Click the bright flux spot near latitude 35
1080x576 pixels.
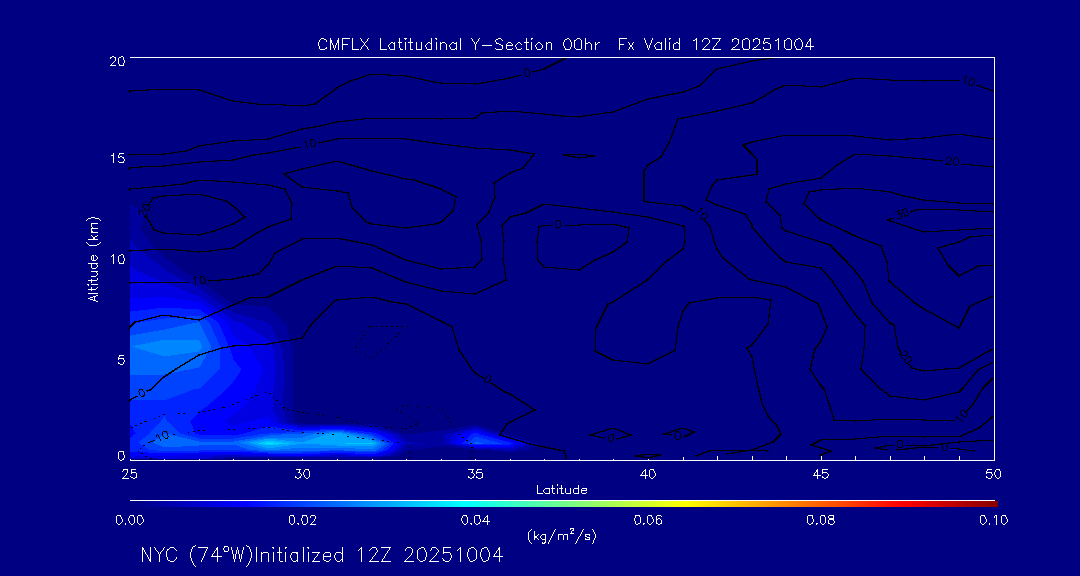[x=478, y=437]
